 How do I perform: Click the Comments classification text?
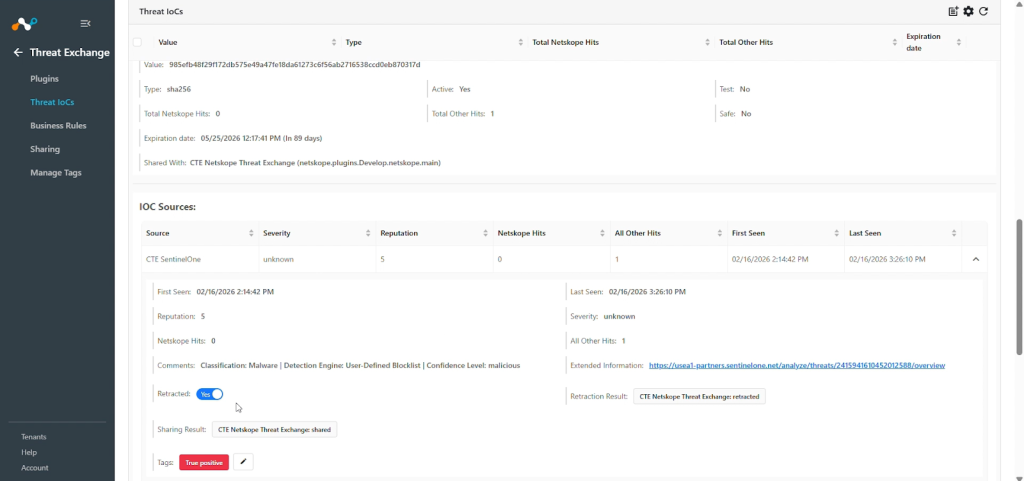[360, 365]
